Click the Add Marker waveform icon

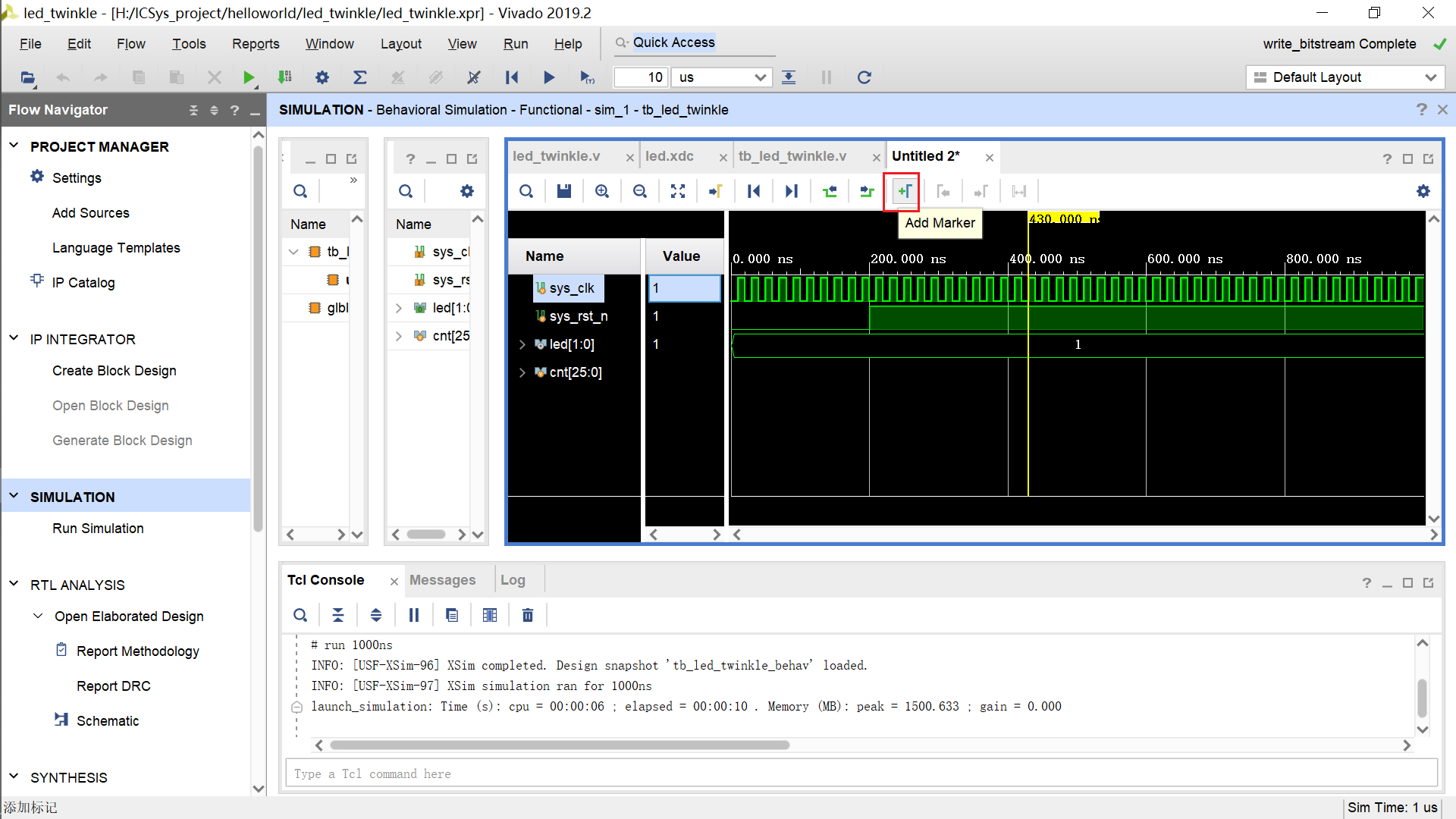click(x=904, y=191)
